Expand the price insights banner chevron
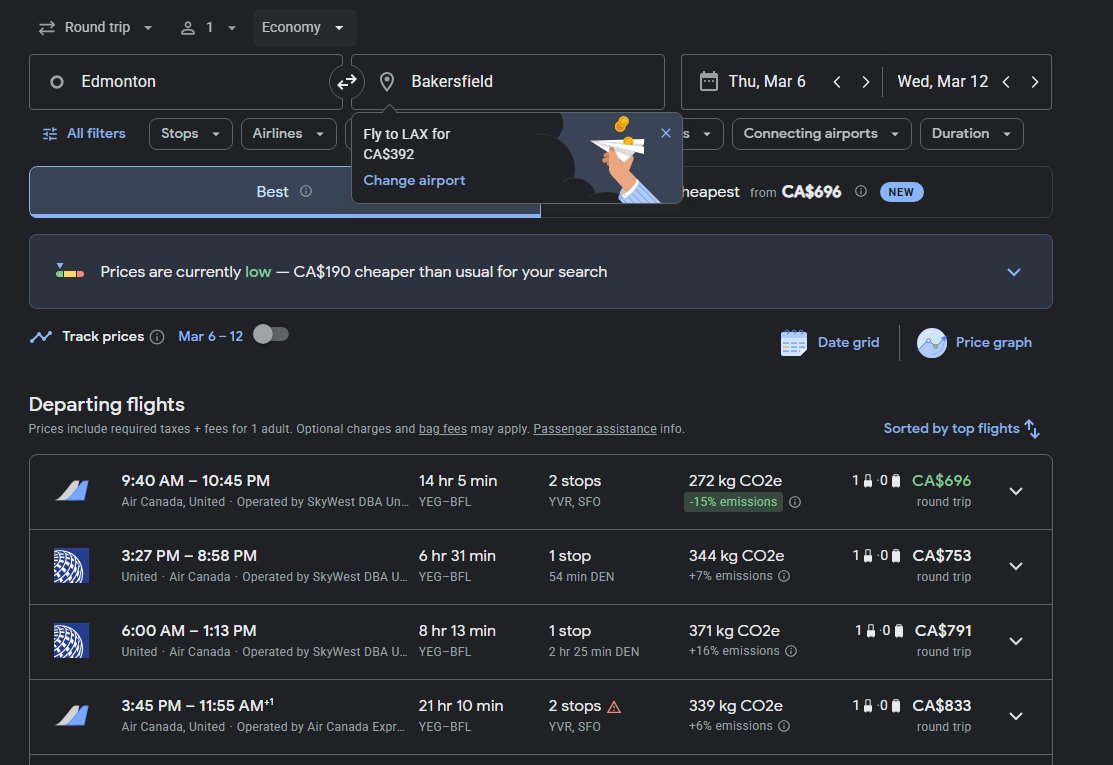This screenshot has width=1113, height=765. pos(1014,272)
